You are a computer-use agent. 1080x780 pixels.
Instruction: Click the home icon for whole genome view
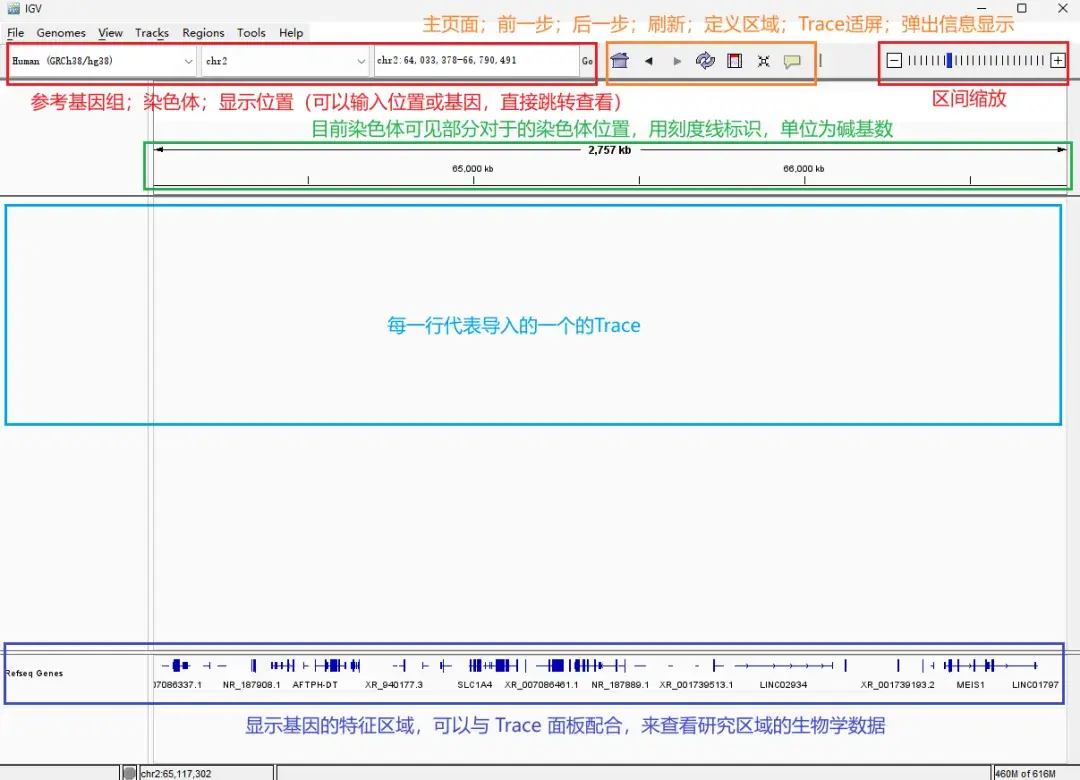[618, 61]
